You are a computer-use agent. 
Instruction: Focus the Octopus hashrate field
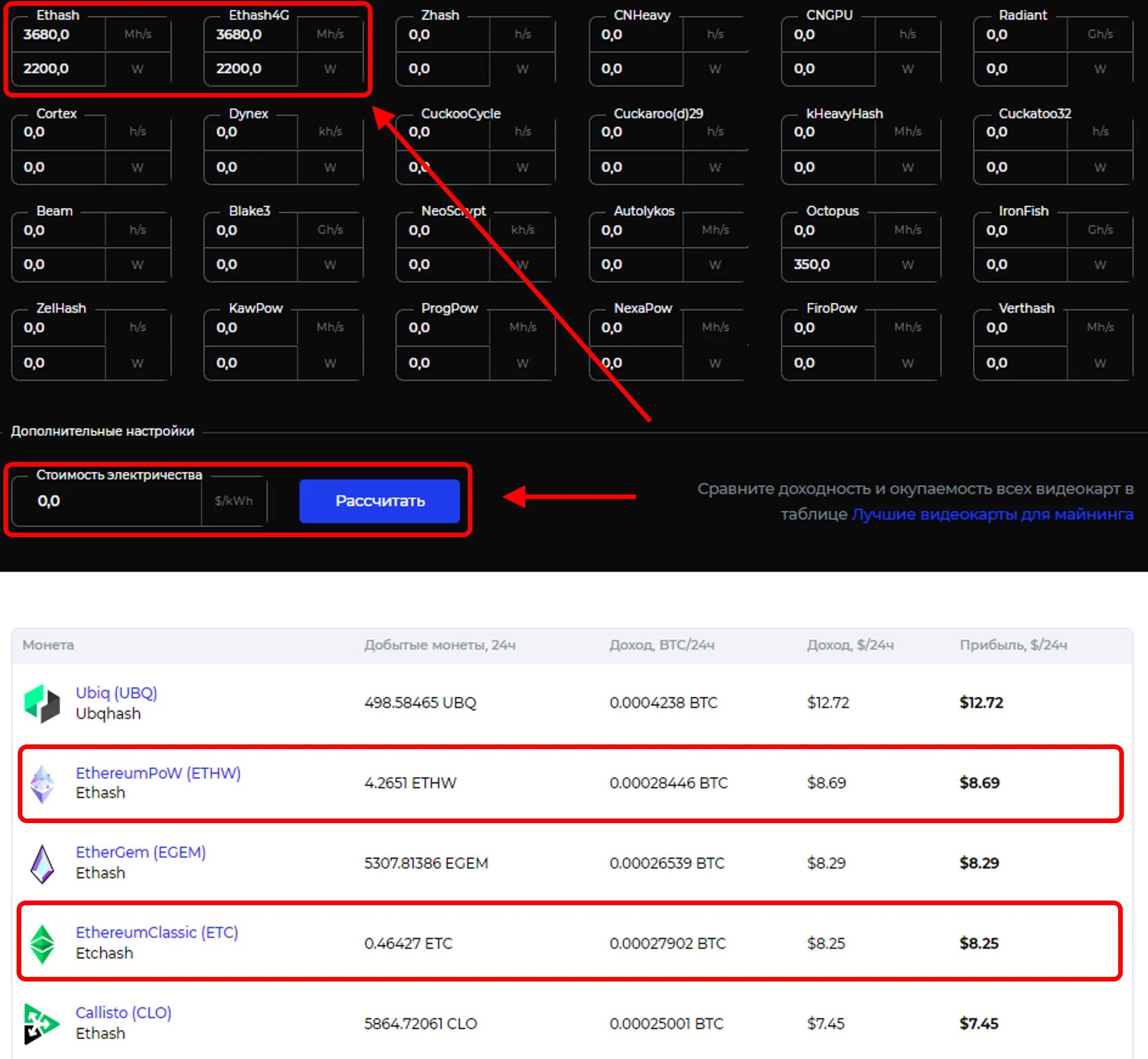(829, 230)
